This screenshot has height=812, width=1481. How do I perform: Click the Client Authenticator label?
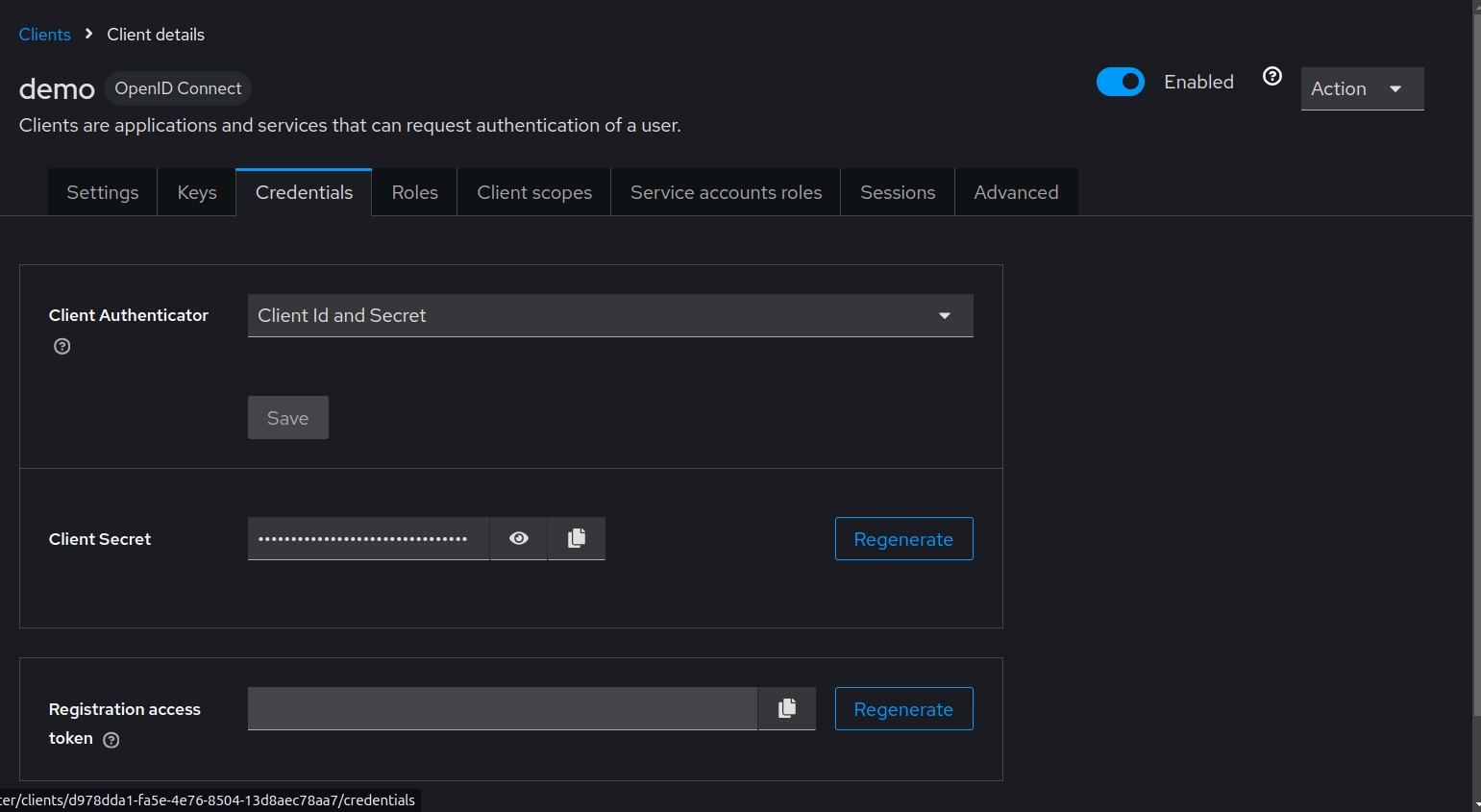(x=129, y=315)
